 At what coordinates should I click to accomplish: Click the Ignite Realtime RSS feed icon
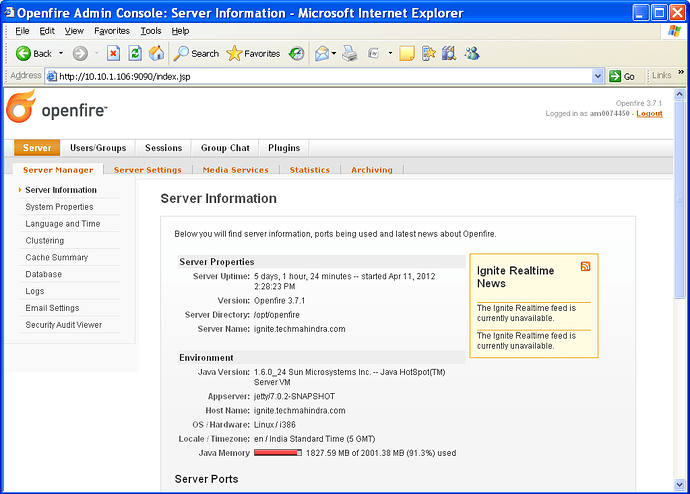coord(585,266)
